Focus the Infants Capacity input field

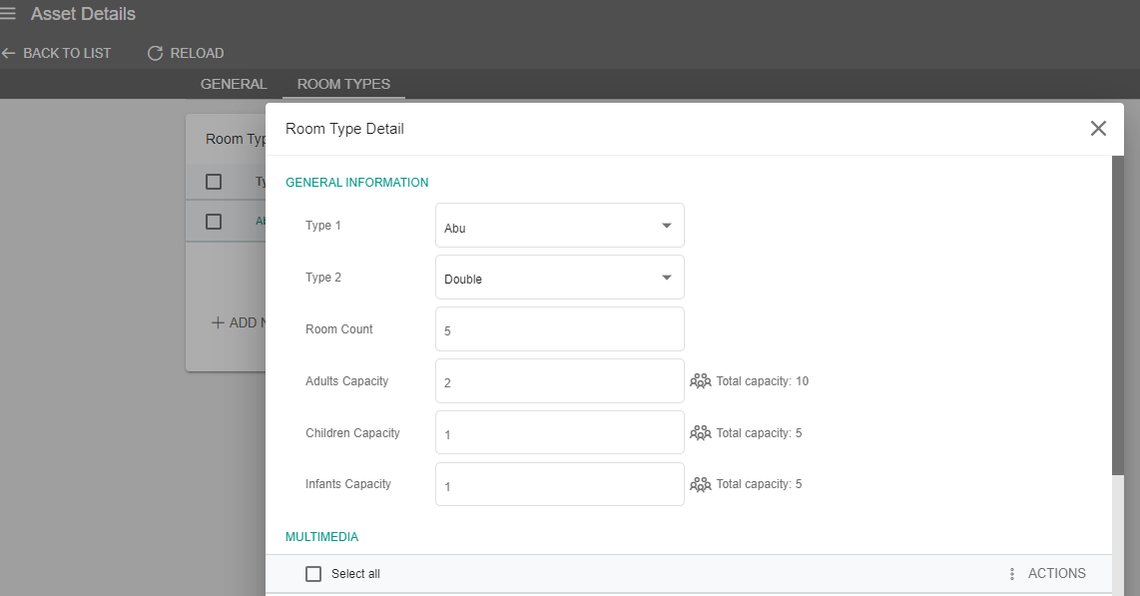[x=560, y=484]
